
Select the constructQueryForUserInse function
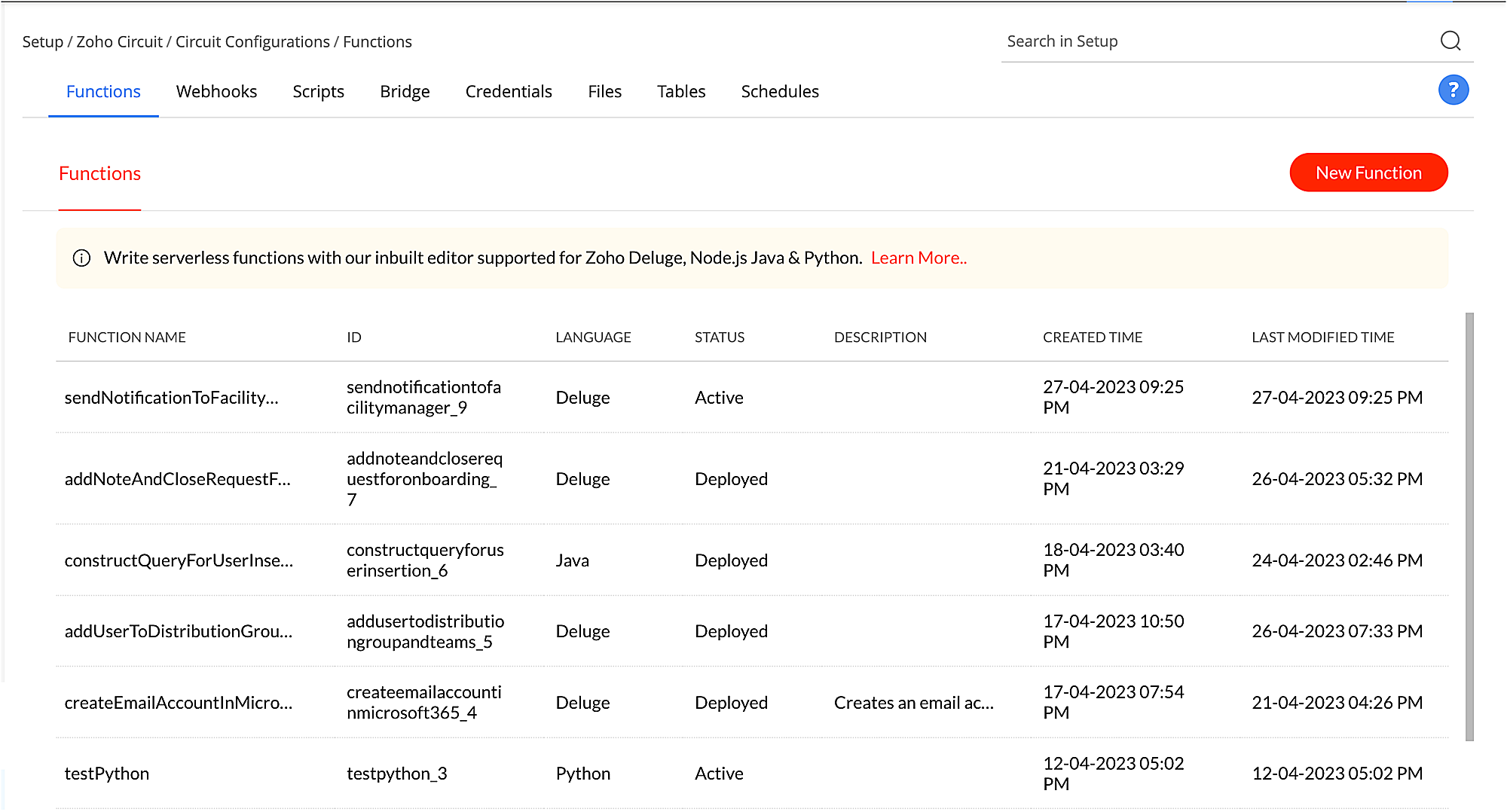point(179,560)
